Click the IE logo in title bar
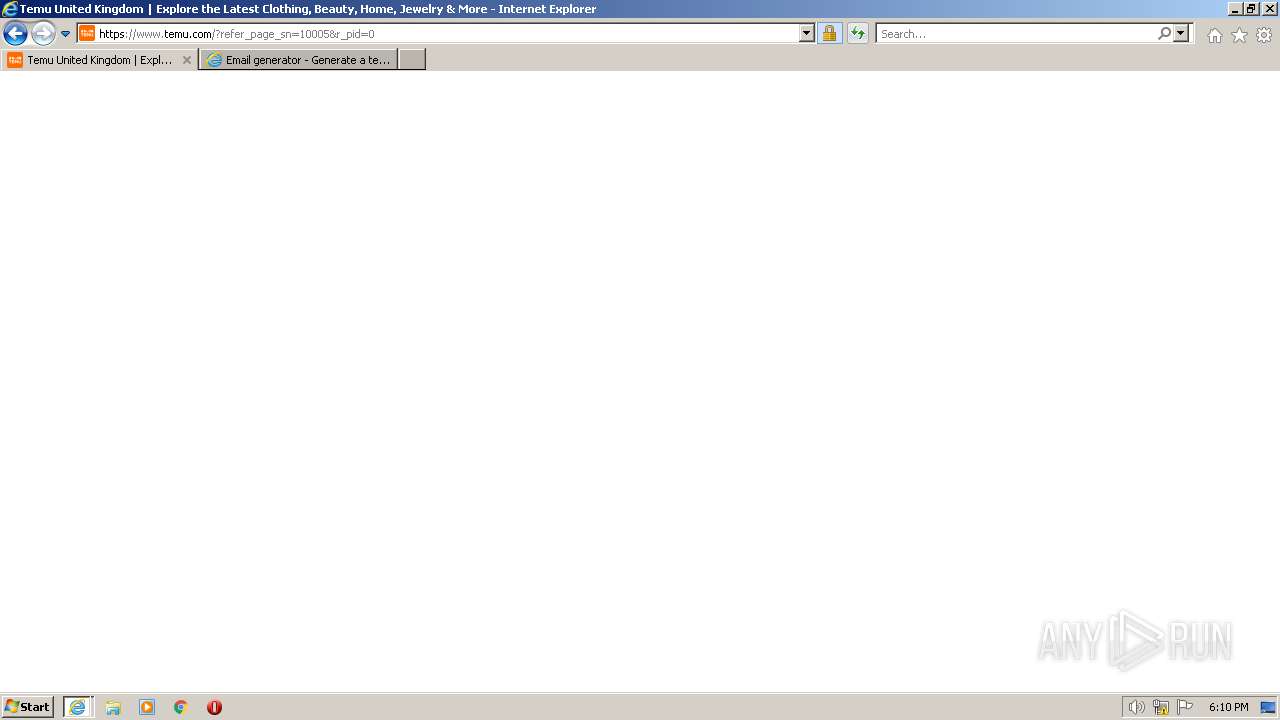 click(9, 9)
